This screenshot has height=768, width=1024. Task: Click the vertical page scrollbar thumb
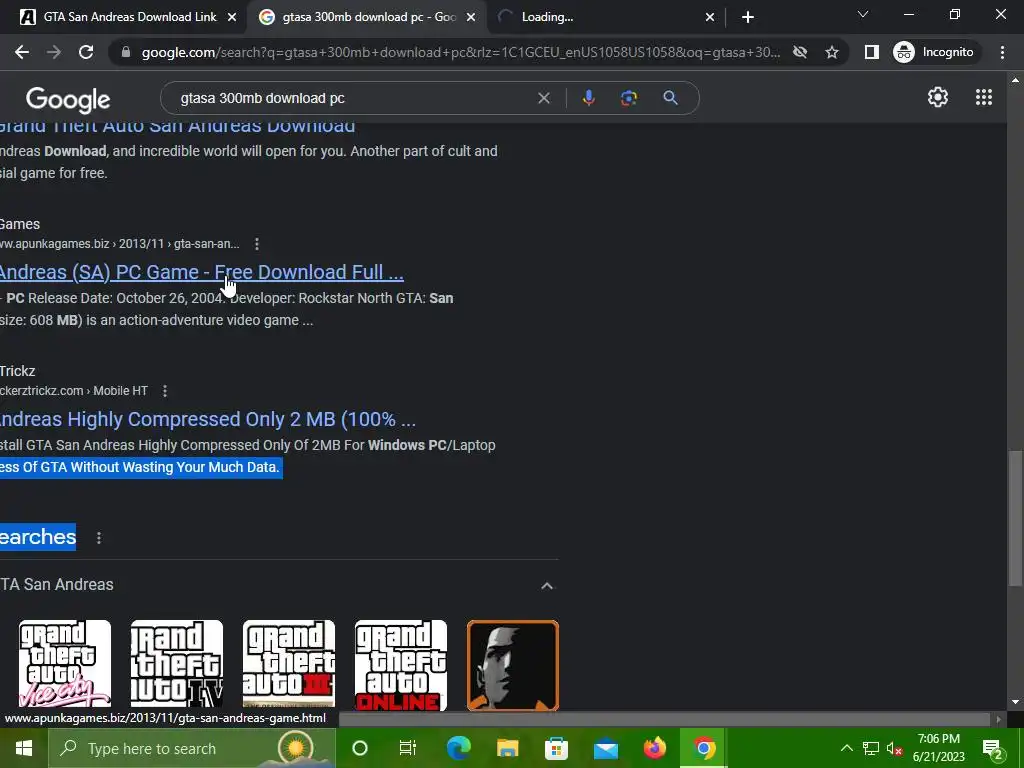click(1014, 517)
